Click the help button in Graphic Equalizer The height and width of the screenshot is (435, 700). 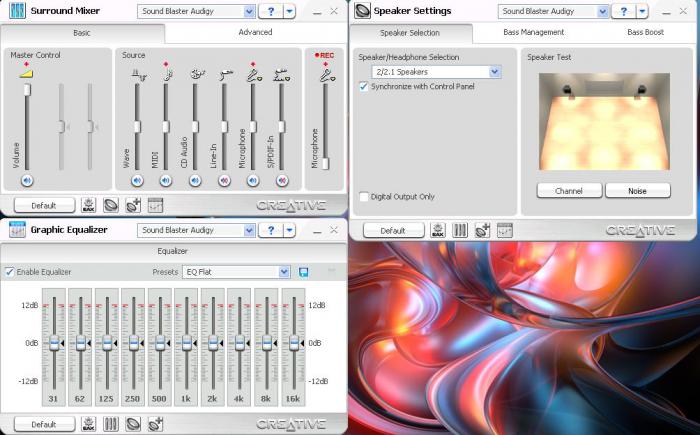(x=272, y=230)
